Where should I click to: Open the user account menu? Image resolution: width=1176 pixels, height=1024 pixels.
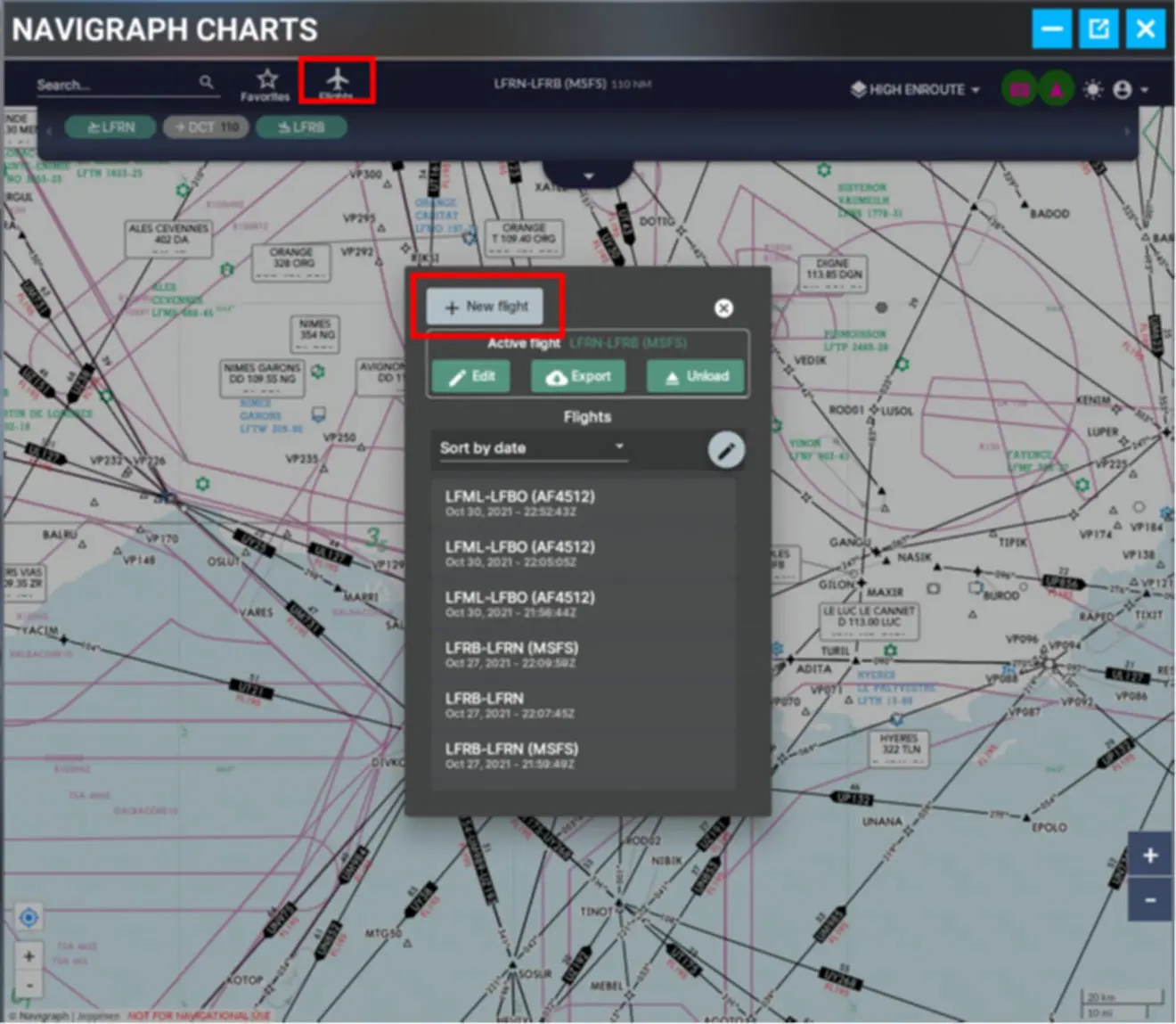[x=1130, y=89]
